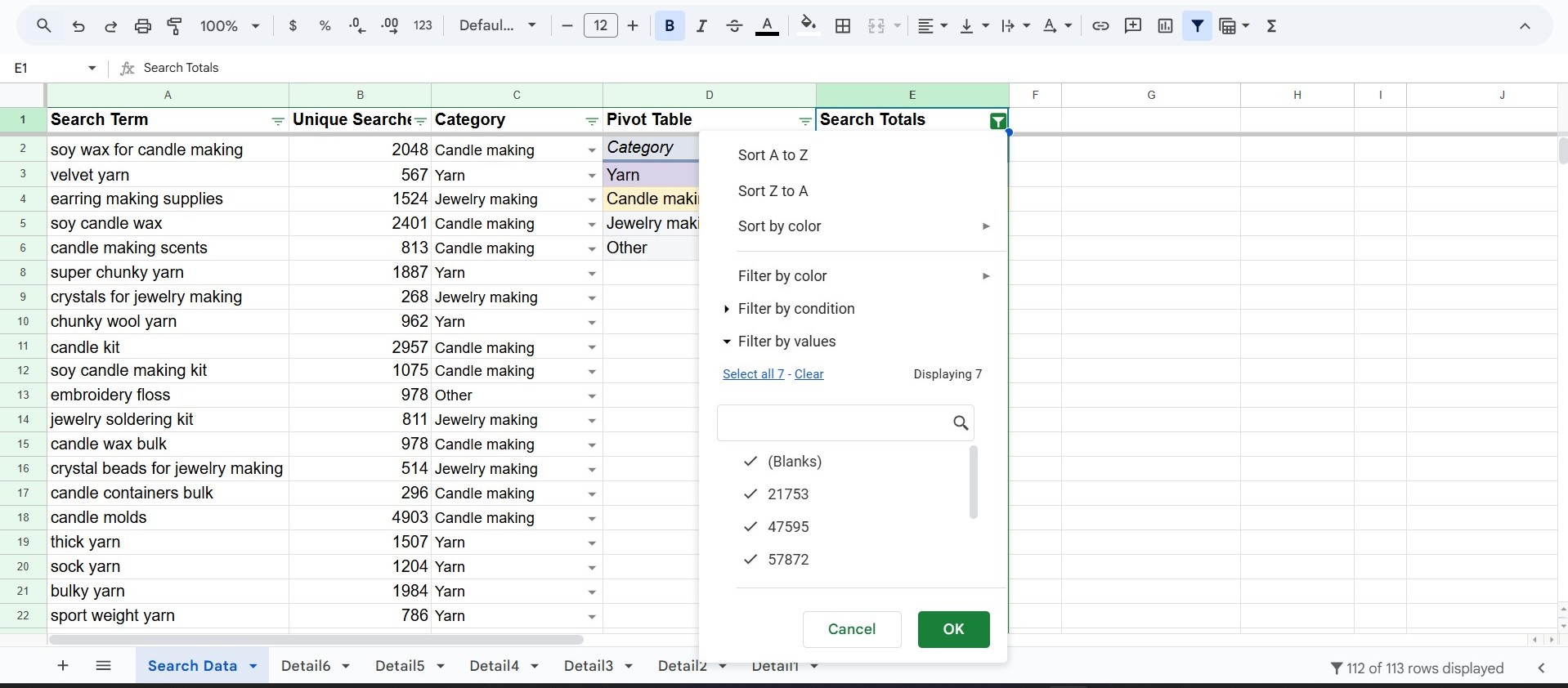Toggle italic formatting

click(701, 26)
